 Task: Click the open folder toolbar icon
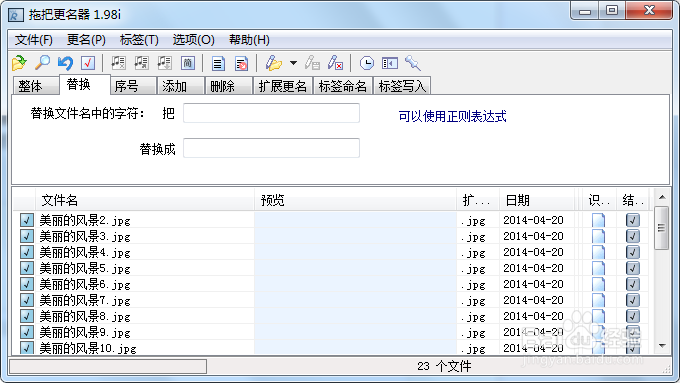pyautogui.click(x=19, y=63)
